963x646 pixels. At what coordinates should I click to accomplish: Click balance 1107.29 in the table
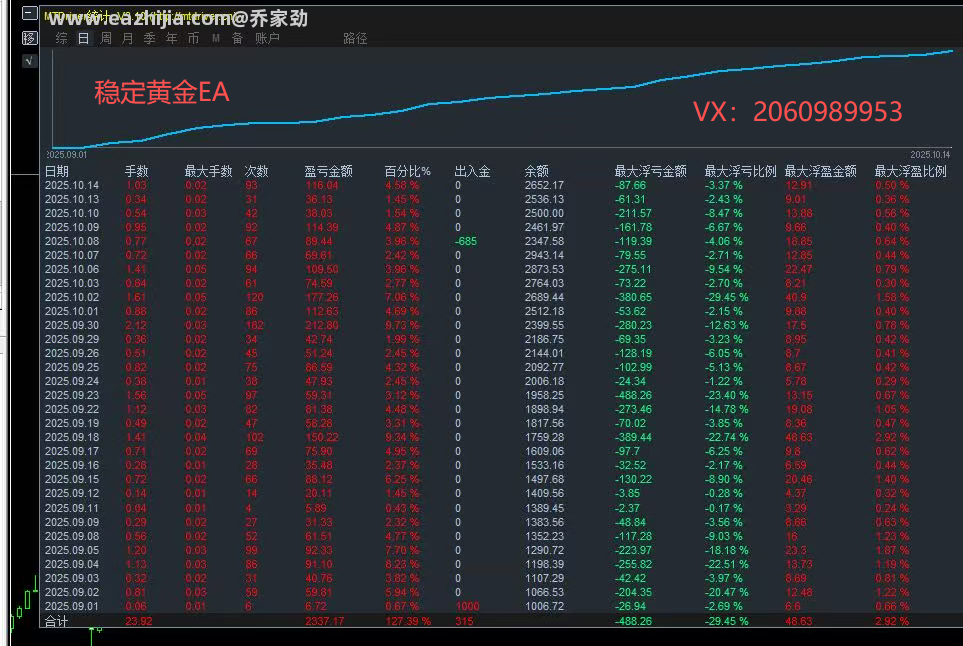pos(544,578)
